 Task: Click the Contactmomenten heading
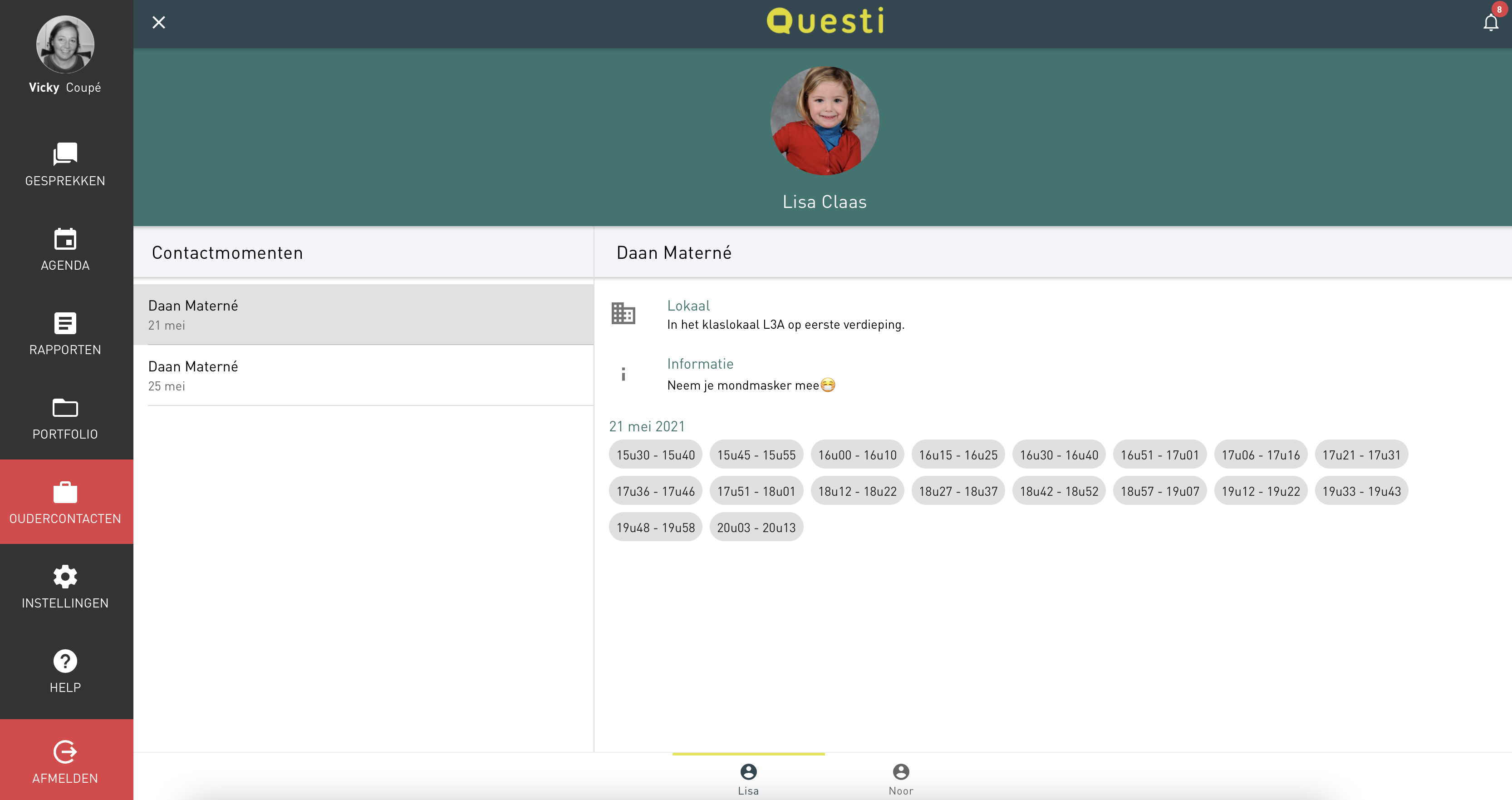click(x=228, y=253)
